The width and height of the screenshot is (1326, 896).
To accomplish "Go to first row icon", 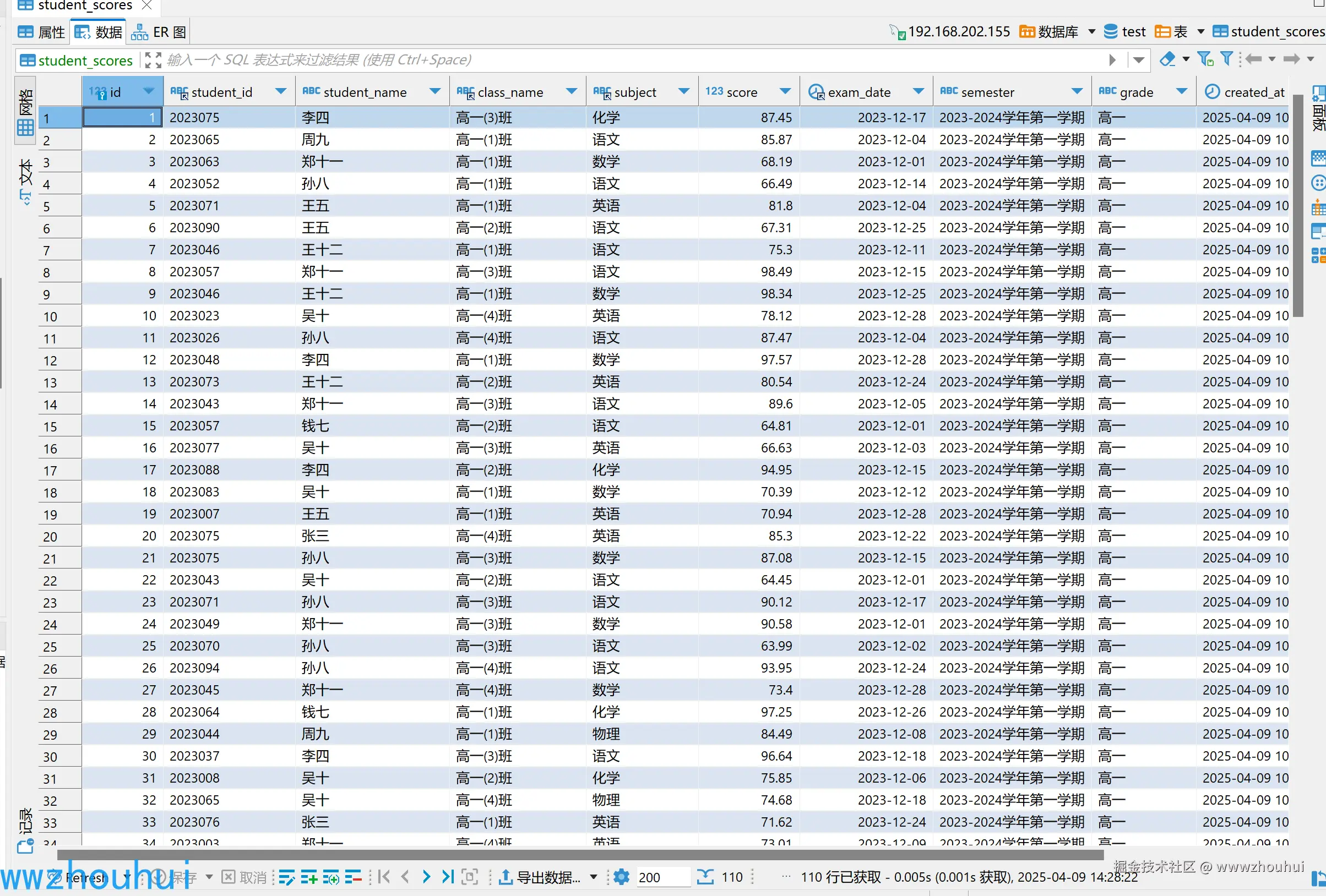I will tap(384, 877).
